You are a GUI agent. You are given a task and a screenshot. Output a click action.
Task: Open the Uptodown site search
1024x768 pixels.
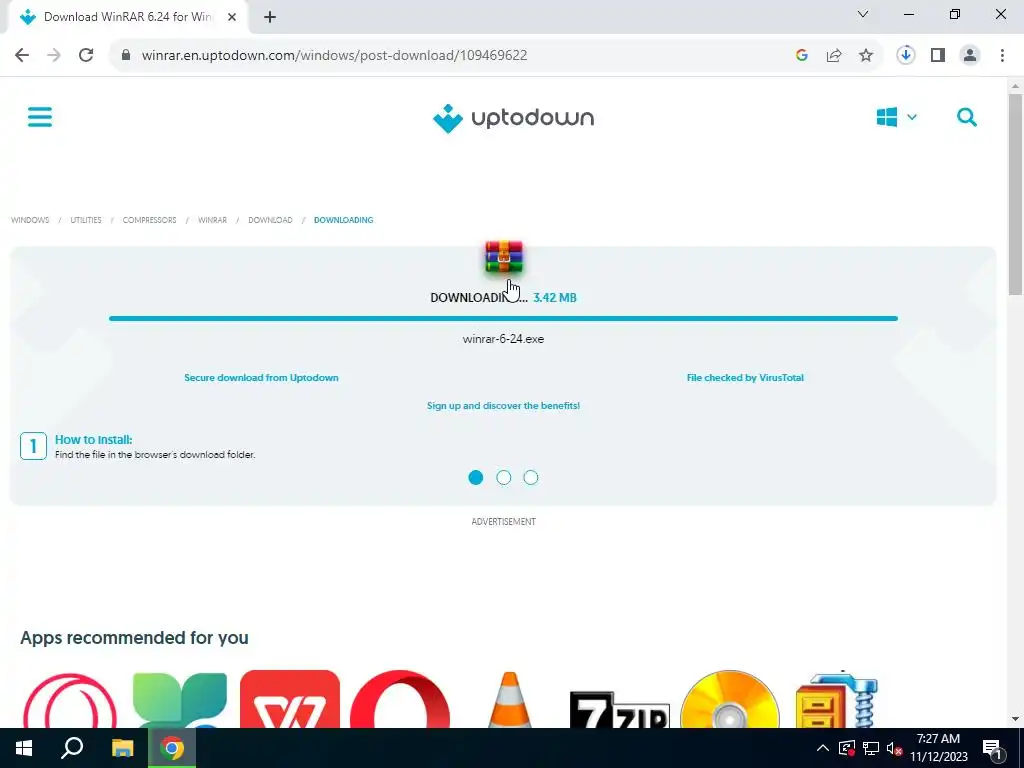(967, 118)
